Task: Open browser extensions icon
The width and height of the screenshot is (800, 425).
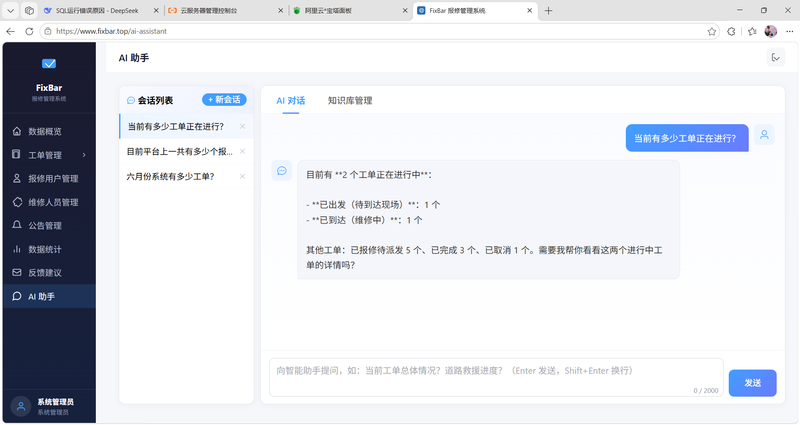Action: [x=731, y=32]
